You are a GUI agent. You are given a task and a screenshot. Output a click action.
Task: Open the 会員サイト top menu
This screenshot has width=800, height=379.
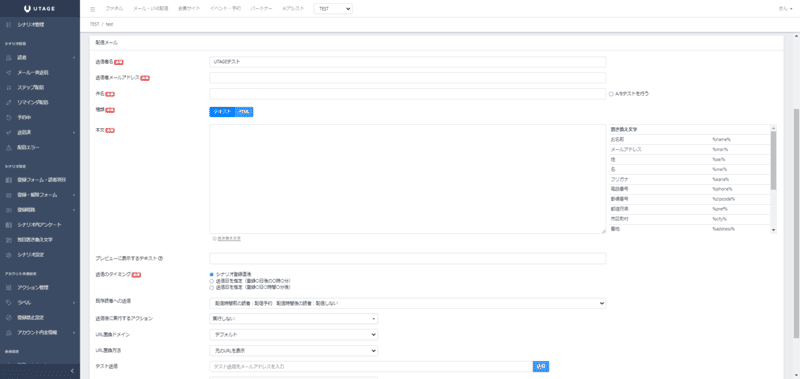click(x=189, y=9)
